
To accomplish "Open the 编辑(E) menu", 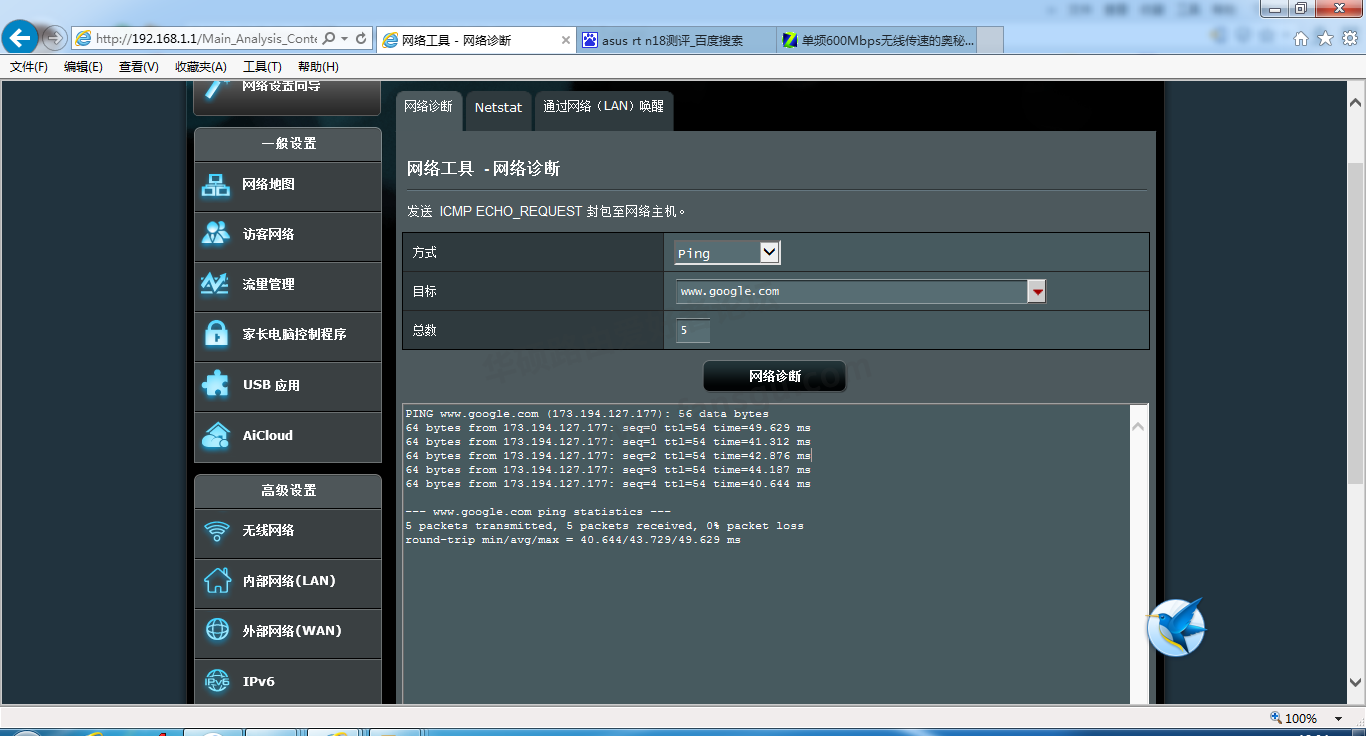I will pyautogui.click(x=83, y=67).
